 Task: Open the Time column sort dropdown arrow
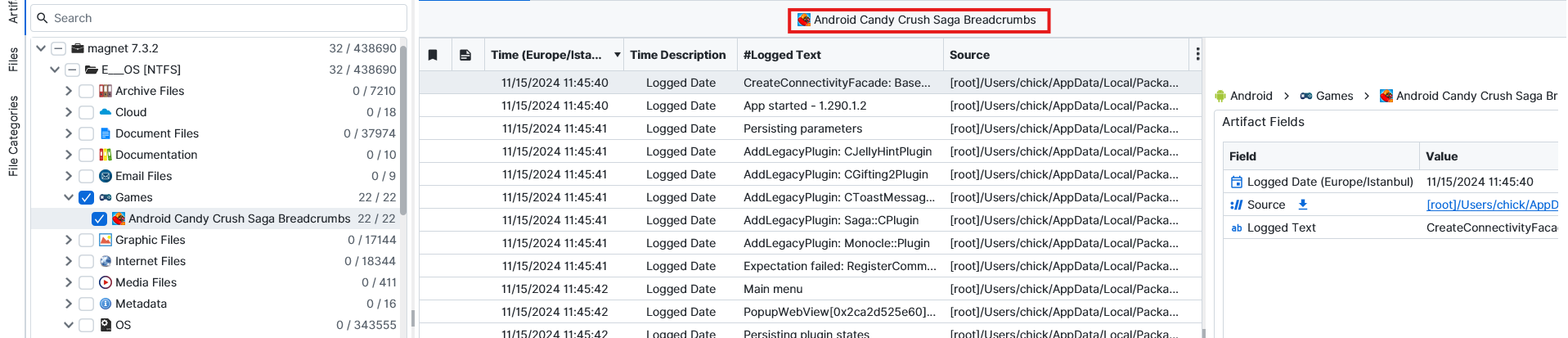pos(617,55)
